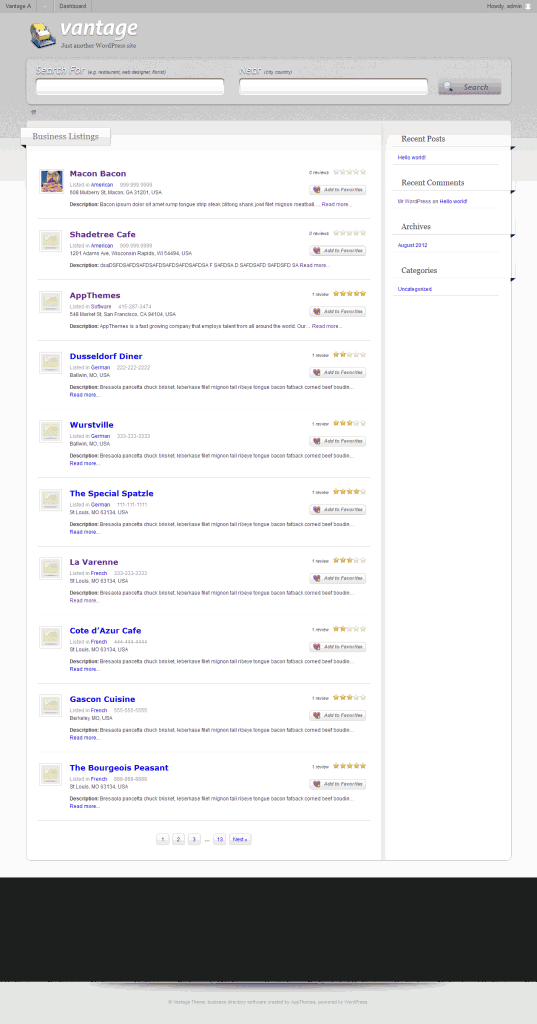Click the Shadetree Cafe placeholder image icon
Image resolution: width=537 pixels, height=1024 pixels.
click(51, 241)
